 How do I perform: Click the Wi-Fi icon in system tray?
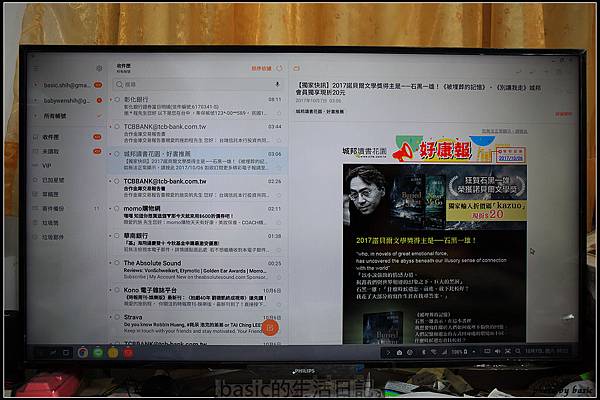click(434, 352)
